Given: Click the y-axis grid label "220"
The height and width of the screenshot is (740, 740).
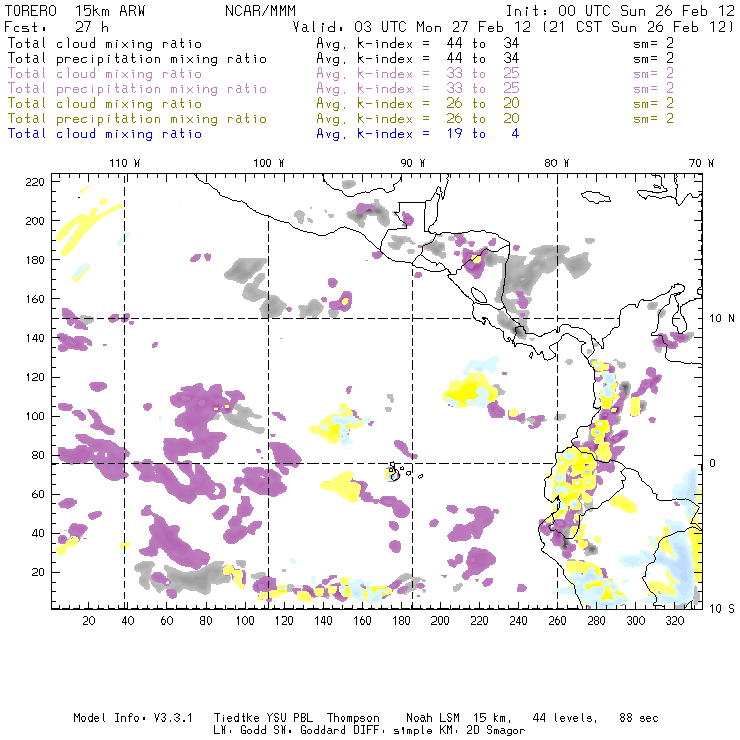Looking at the screenshot, I should pos(35,182).
